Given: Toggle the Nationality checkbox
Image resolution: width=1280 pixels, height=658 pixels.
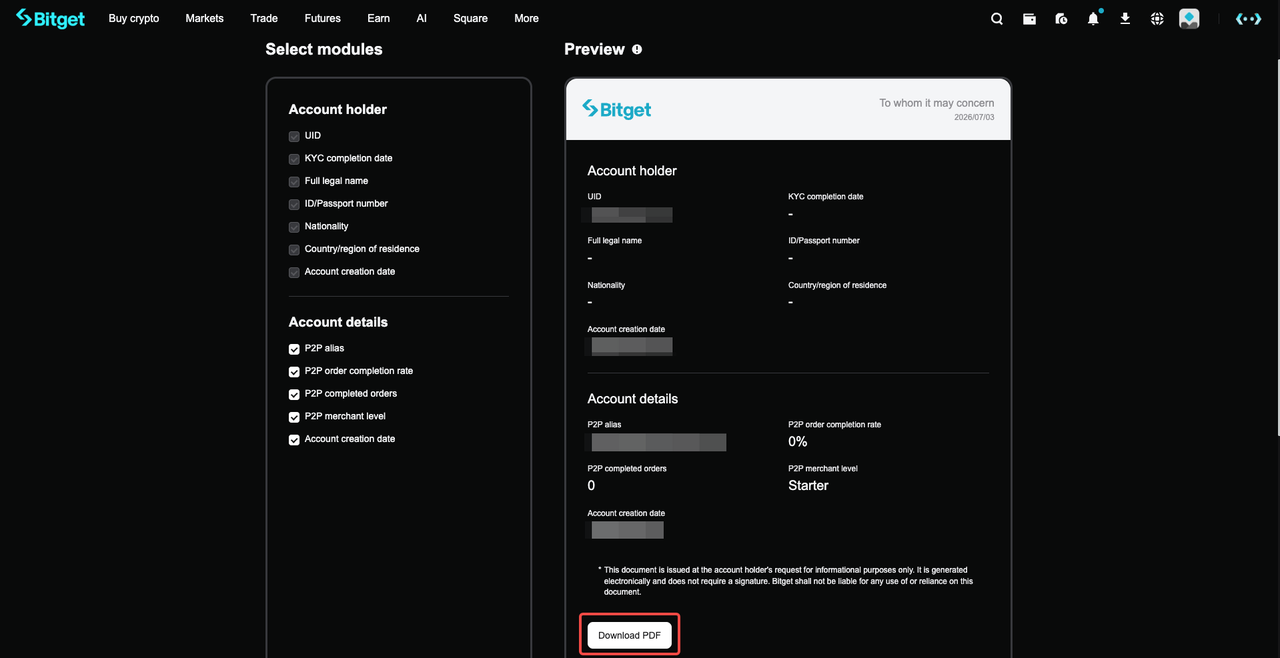Looking at the screenshot, I should tap(294, 227).
